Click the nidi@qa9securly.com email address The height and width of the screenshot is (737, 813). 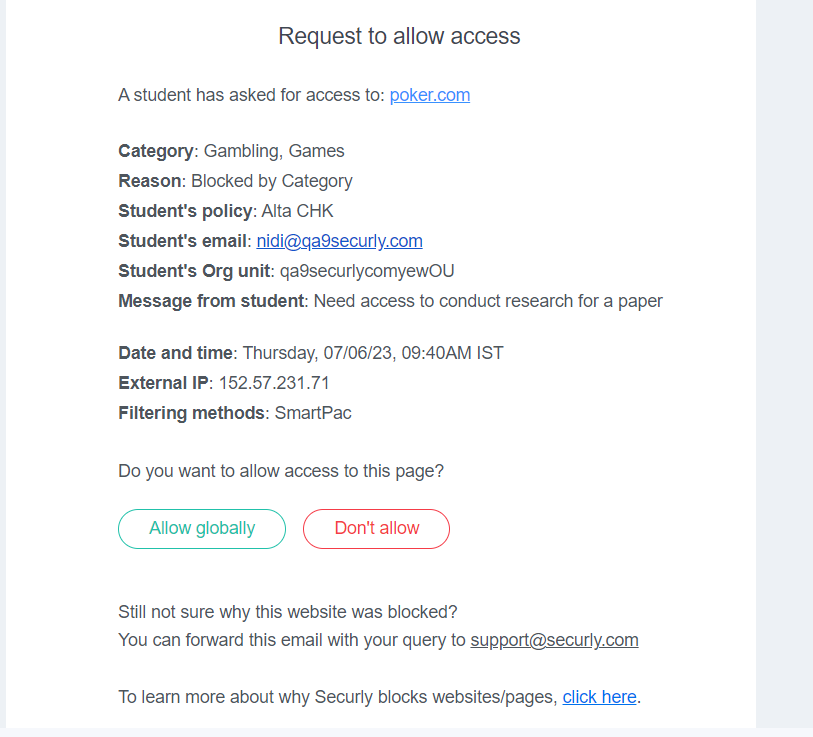340,241
